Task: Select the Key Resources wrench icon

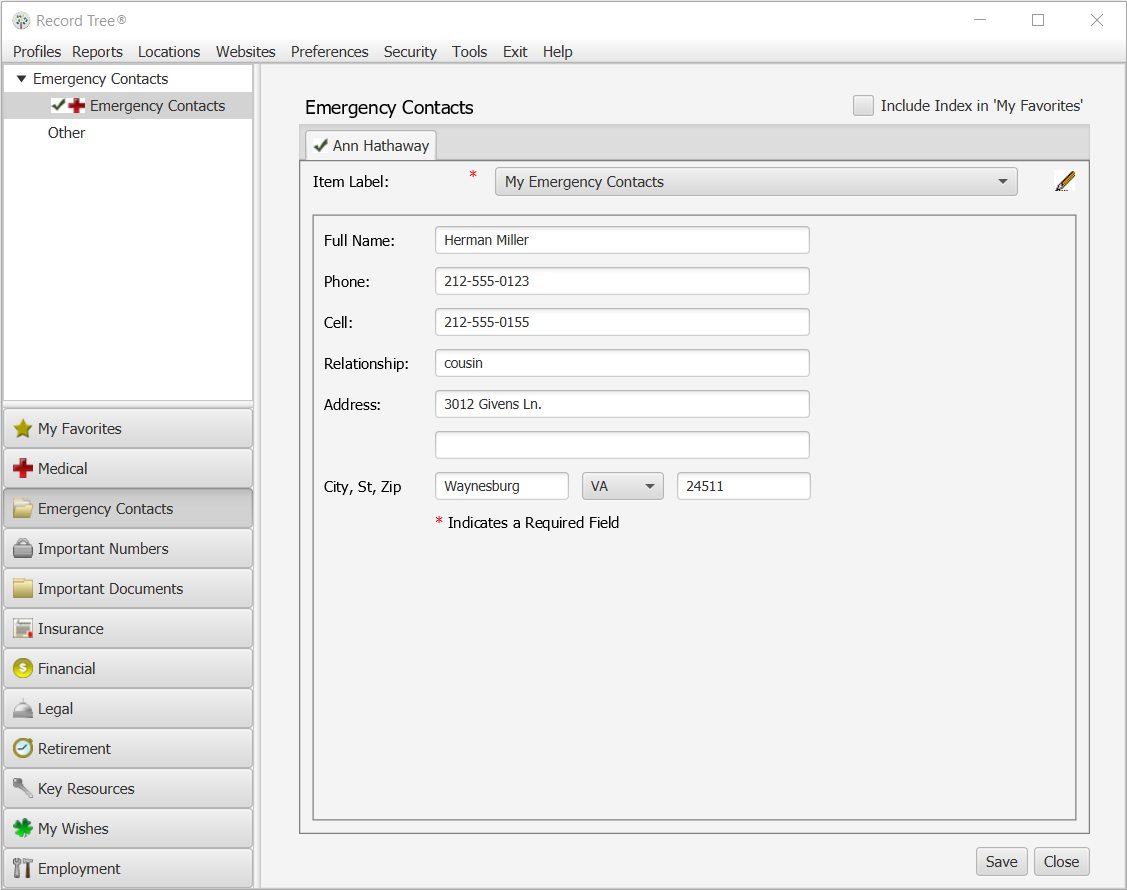Action: click(21, 788)
